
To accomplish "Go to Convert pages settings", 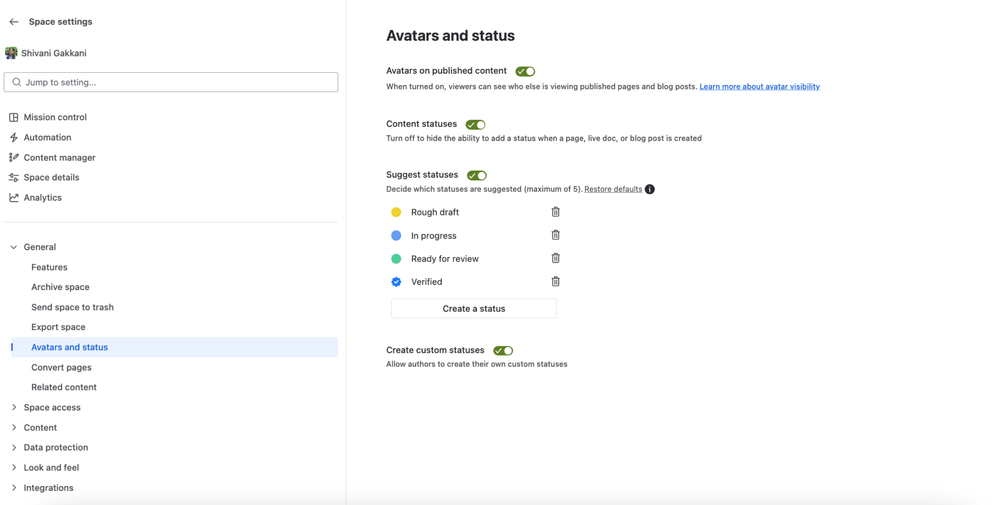I will 61,367.
